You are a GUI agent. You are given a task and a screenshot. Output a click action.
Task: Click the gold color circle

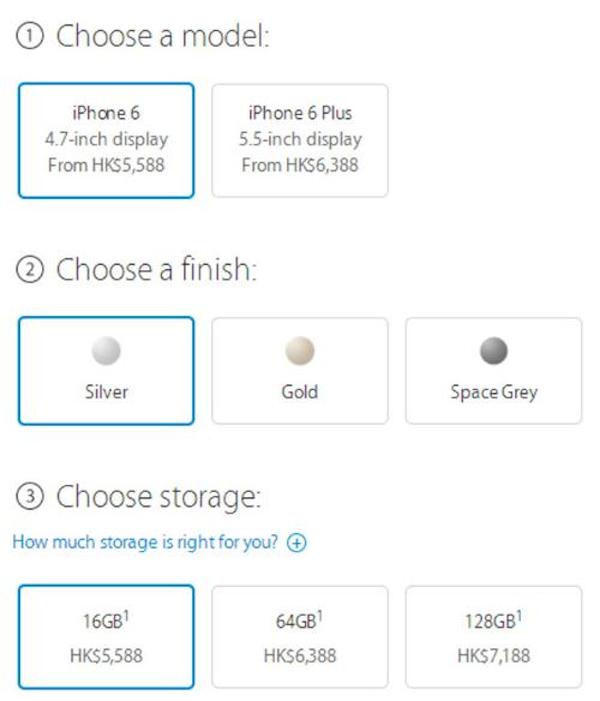[300, 351]
